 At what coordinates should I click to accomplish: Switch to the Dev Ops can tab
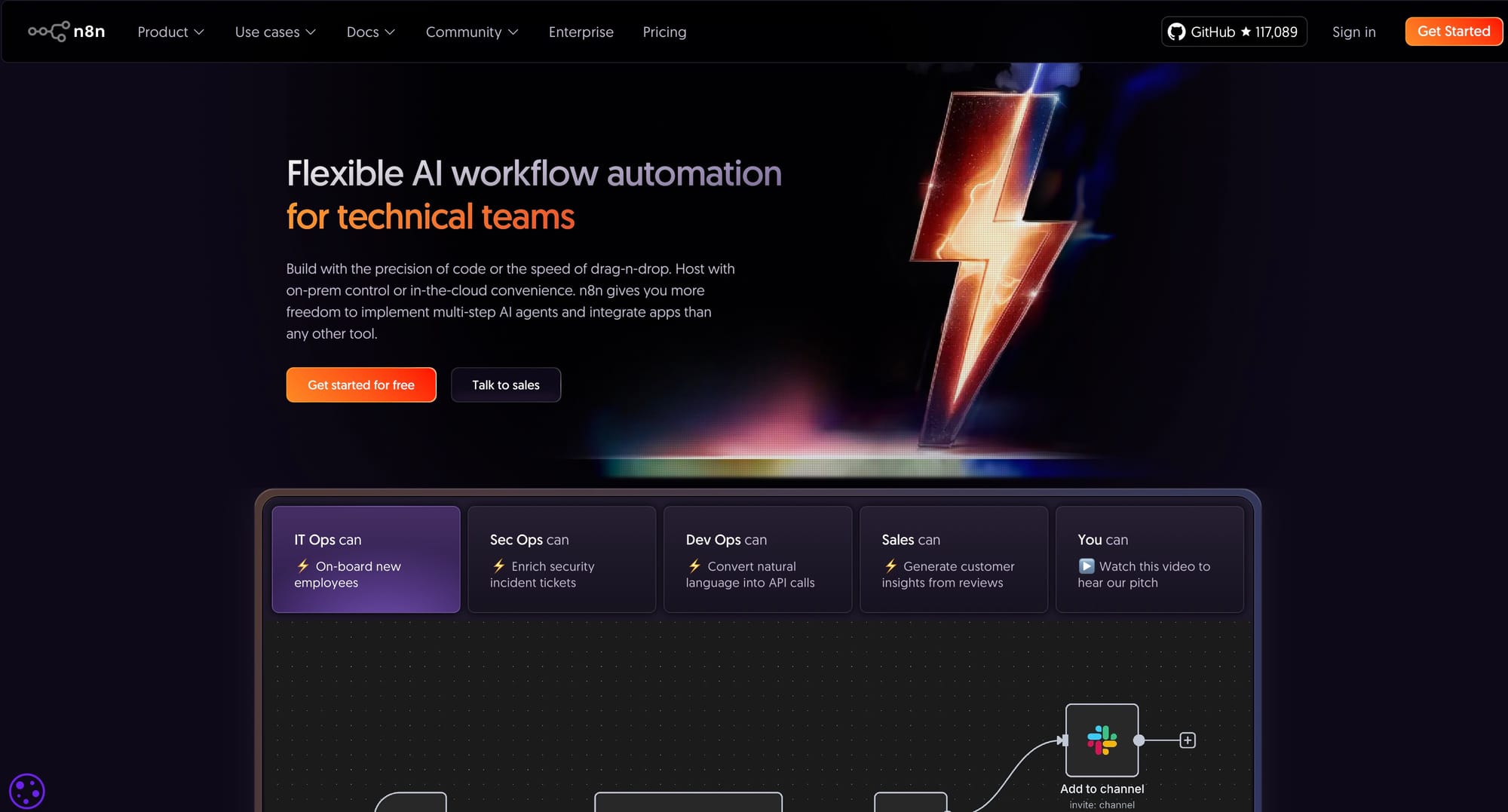pyautogui.click(x=757, y=559)
